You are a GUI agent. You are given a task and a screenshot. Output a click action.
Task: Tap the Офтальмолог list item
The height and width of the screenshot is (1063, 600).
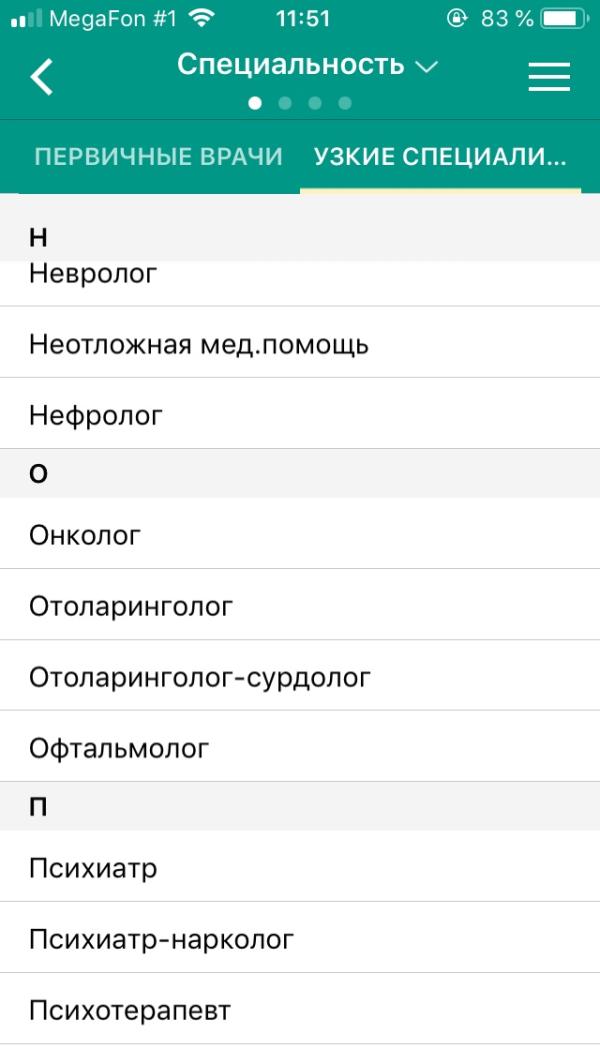(x=300, y=746)
